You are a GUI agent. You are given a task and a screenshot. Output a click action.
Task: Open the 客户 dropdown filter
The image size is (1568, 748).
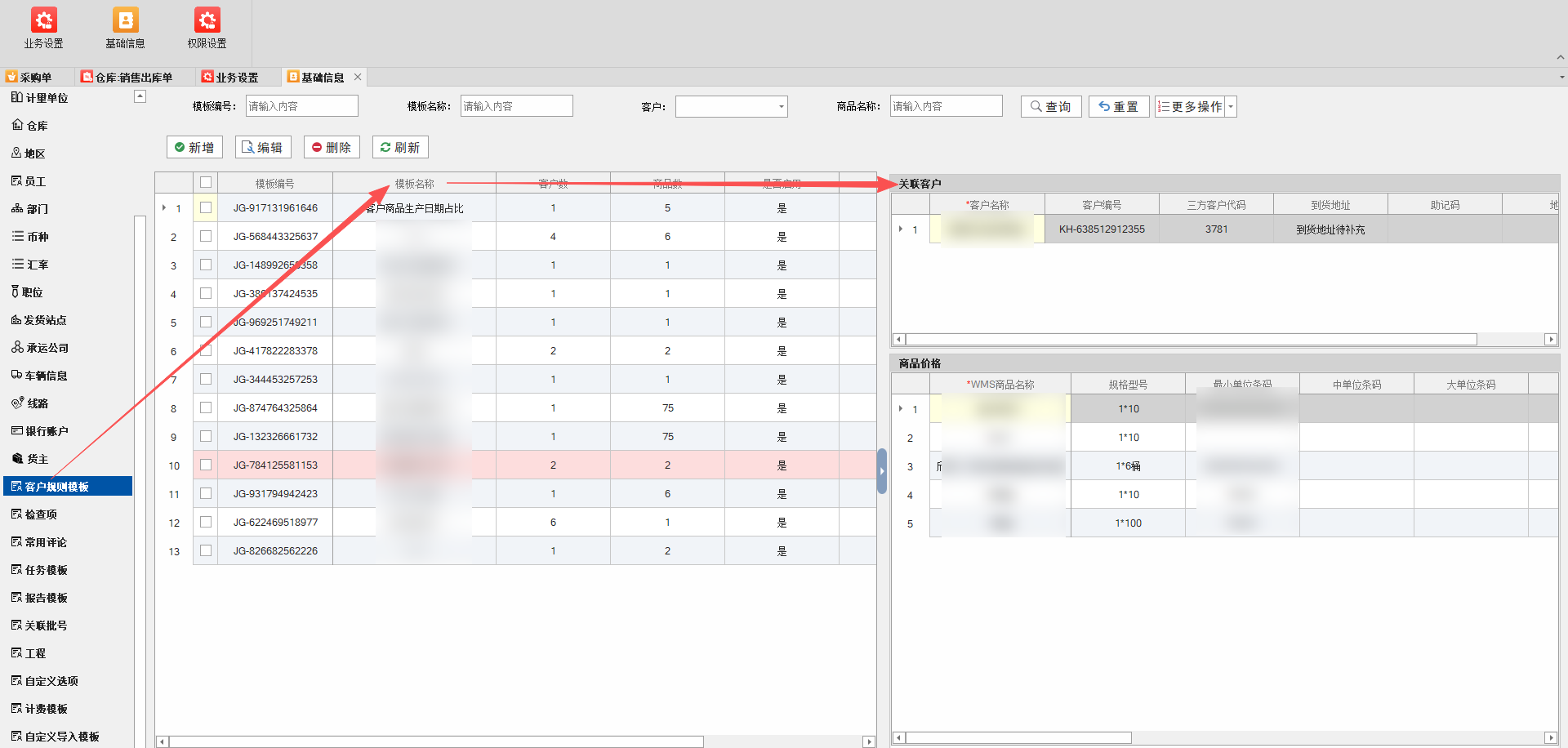781,107
